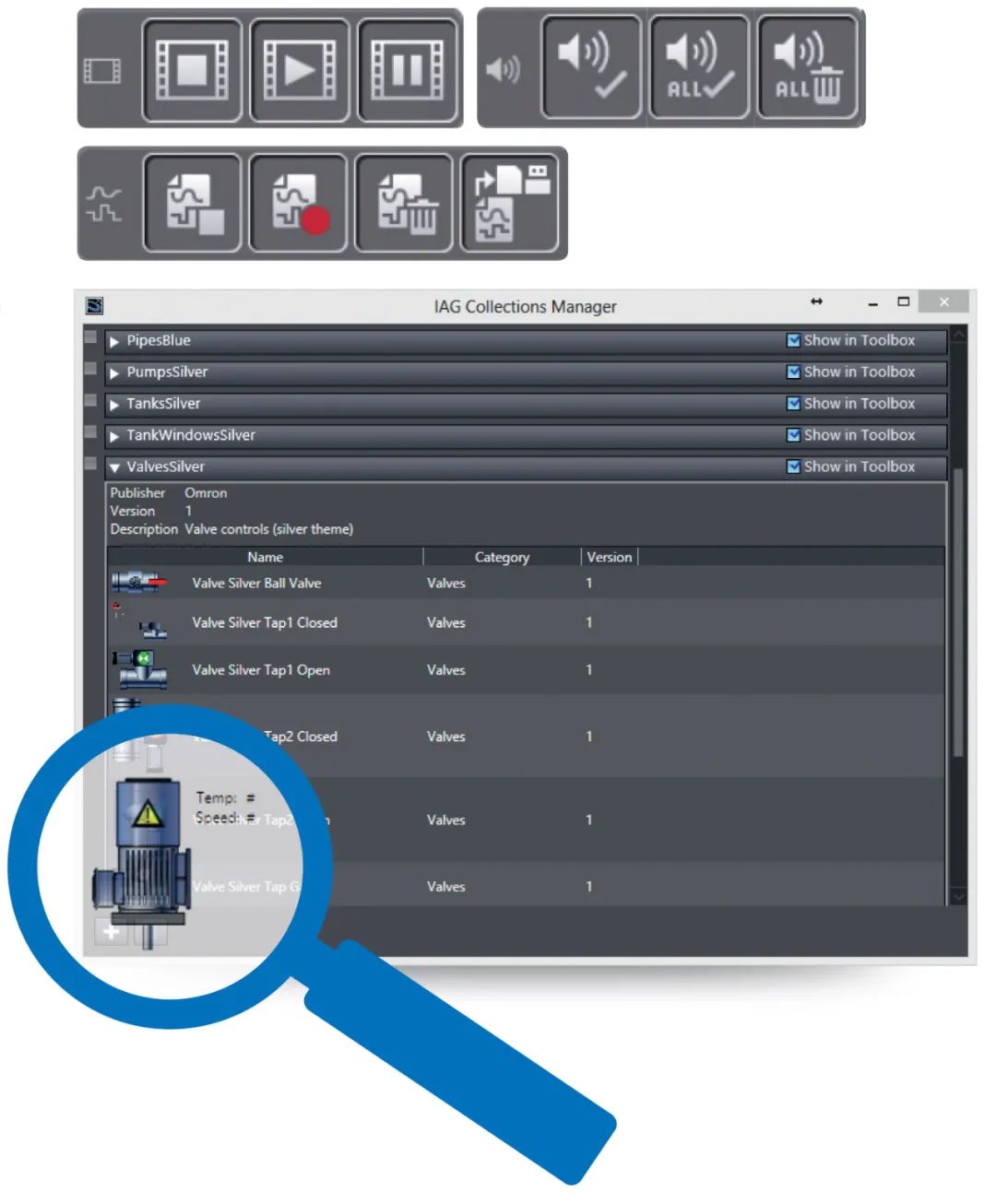The image size is (996, 1204).
Task: Uncheck Show in Toolbox for PipesBlue
Action: click(793, 340)
